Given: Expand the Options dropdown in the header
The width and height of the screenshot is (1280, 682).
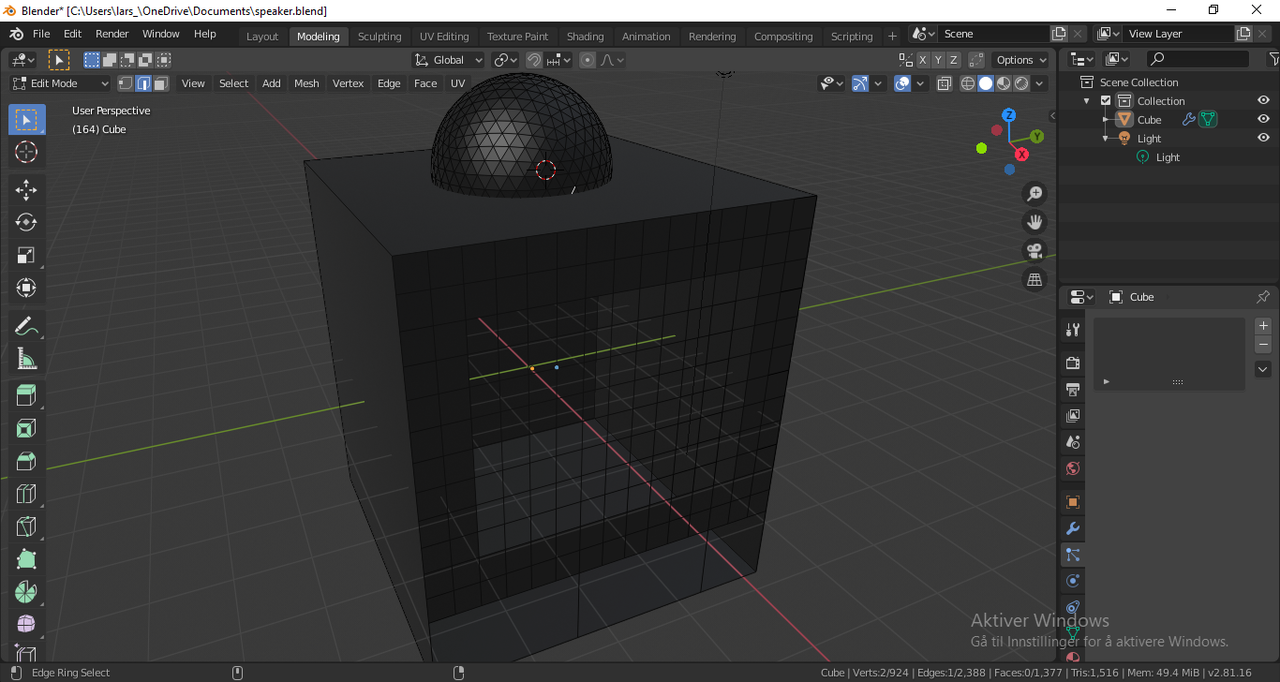Looking at the screenshot, I should 1019,60.
